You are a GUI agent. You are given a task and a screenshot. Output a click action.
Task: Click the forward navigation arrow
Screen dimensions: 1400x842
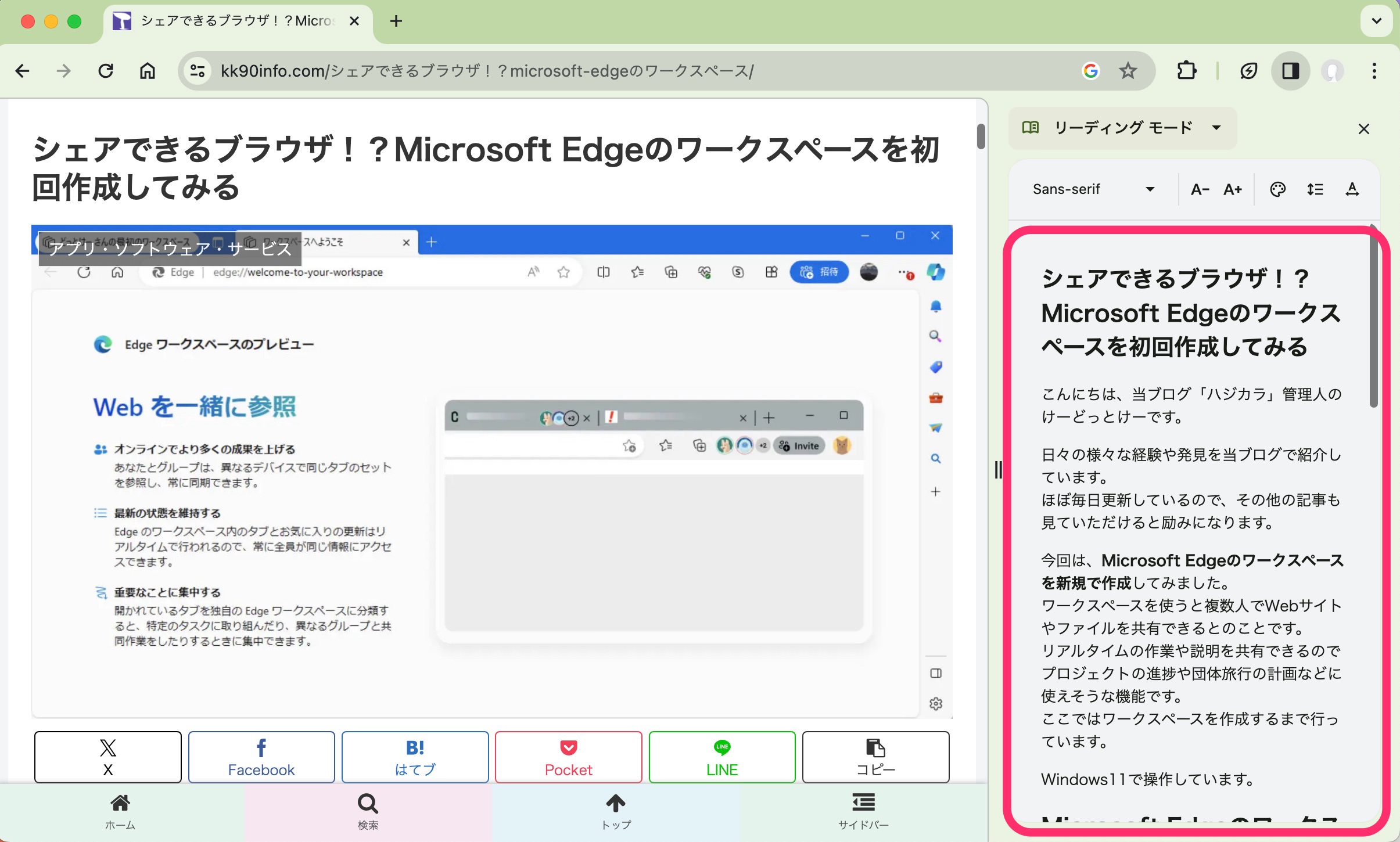click(63, 71)
